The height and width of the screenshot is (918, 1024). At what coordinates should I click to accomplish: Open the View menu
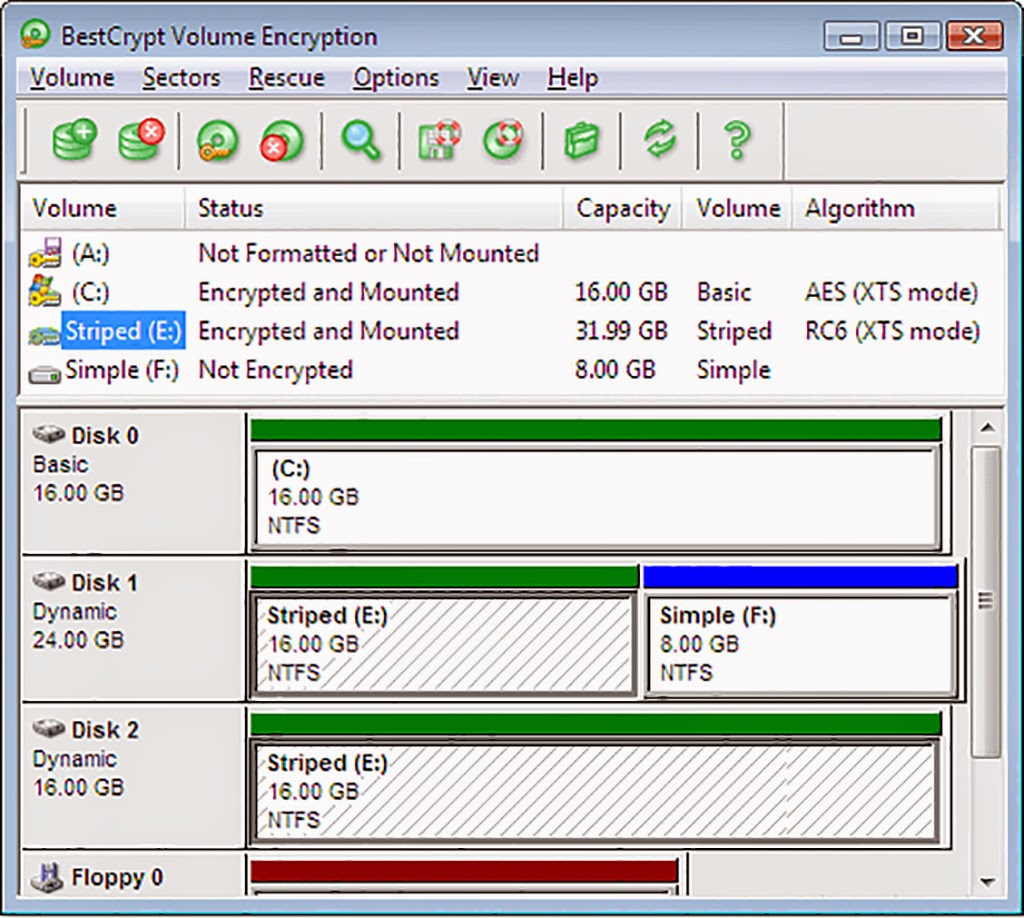tap(493, 78)
